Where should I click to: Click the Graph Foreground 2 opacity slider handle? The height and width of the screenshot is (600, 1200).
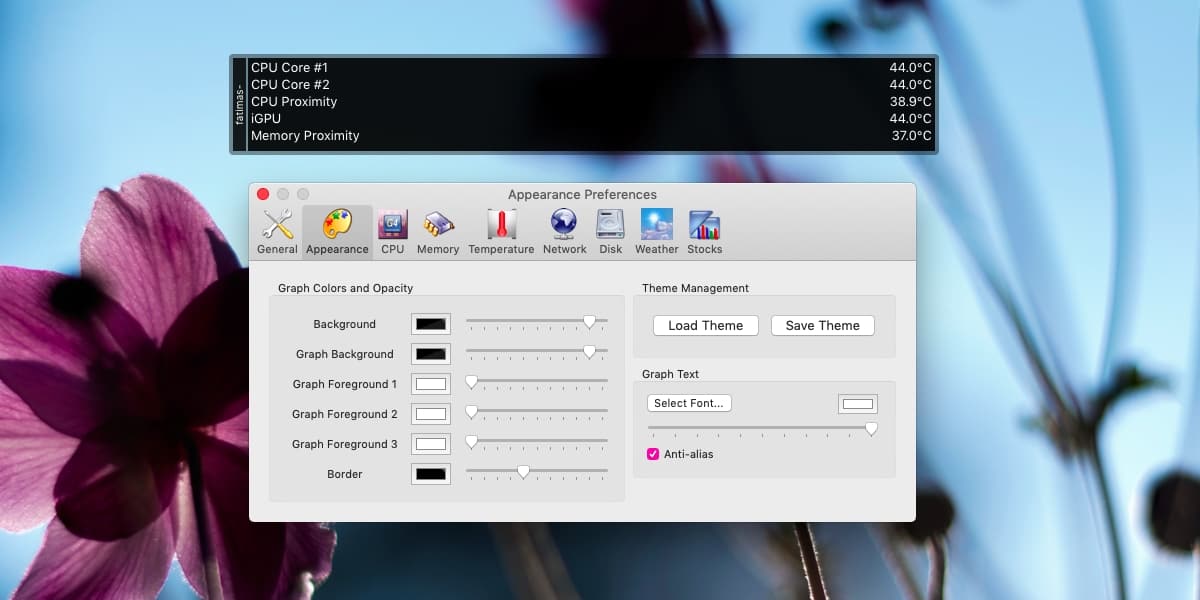471,412
